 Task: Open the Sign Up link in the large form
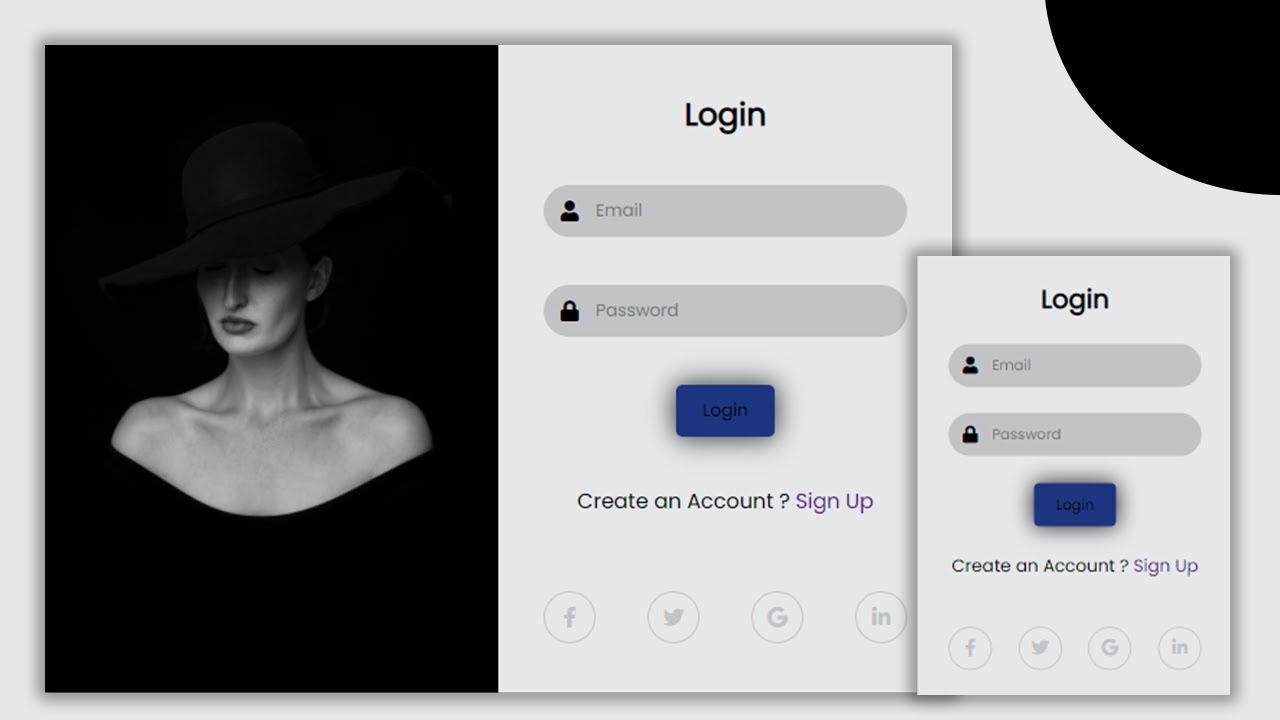[x=834, y=502]
